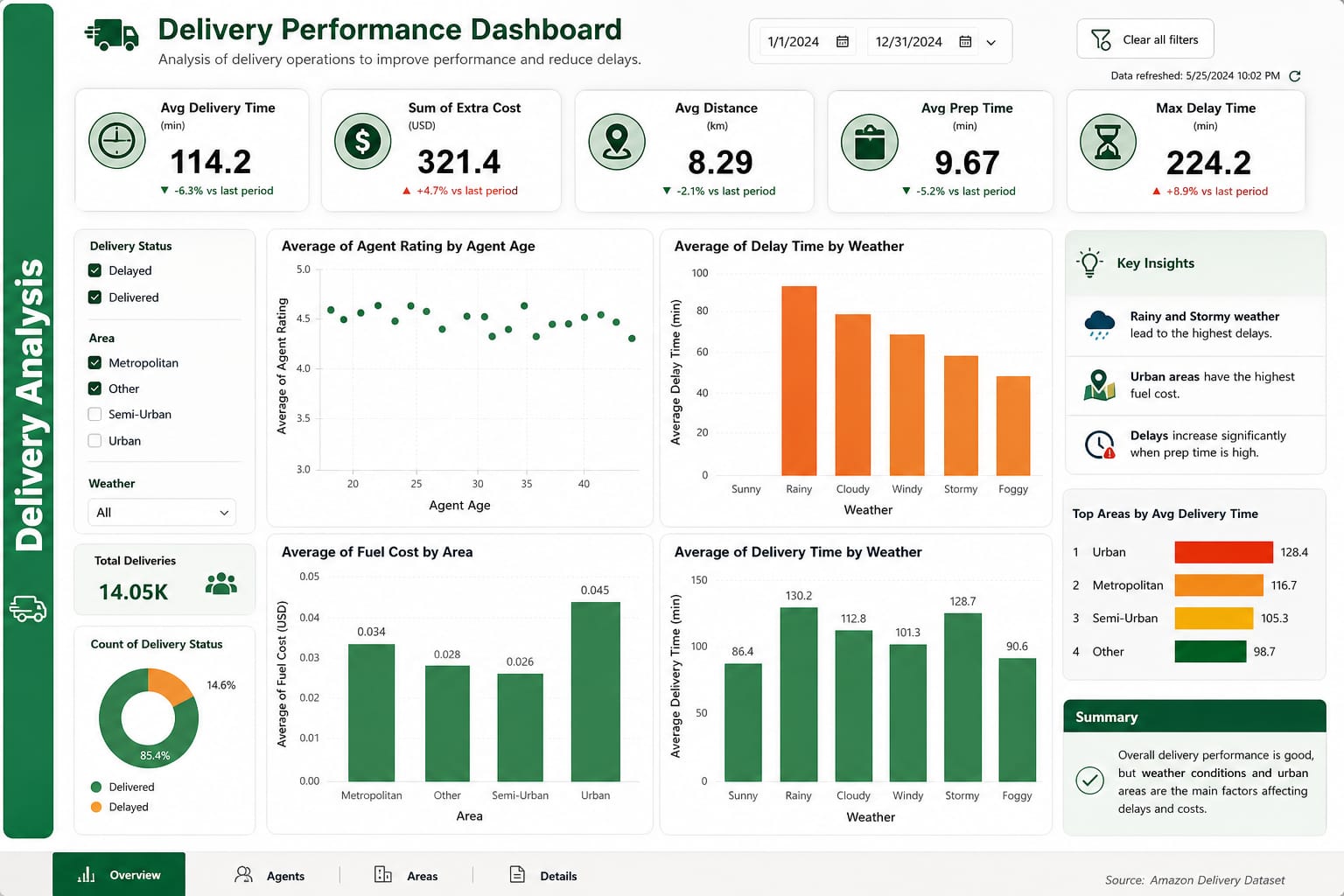This screenshot has height=896, width=1344.
Task: Click the people icon in Total Deliveries
Action: coord(221,584)
